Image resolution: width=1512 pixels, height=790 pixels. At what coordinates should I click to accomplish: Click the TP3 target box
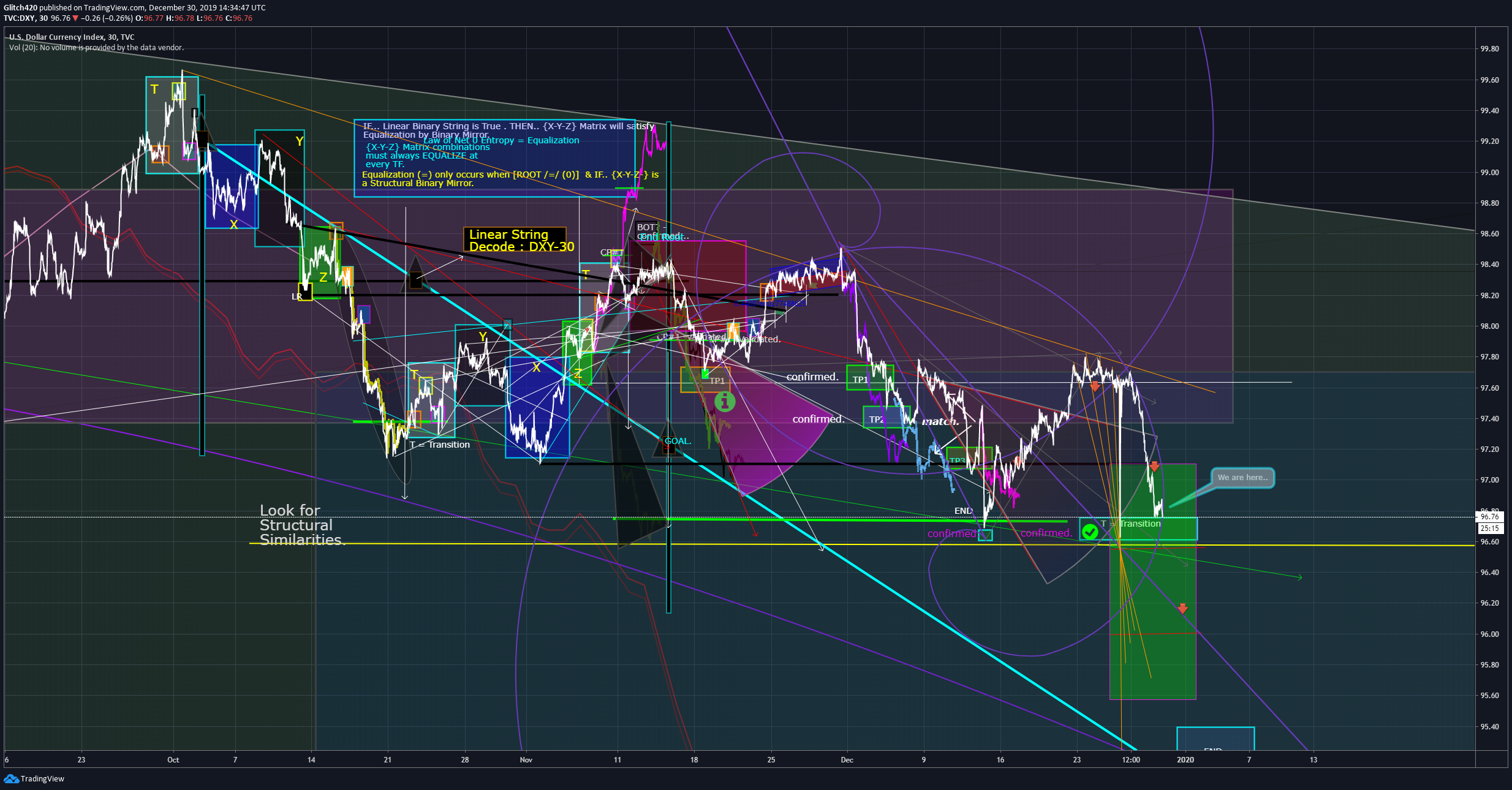pyautogui.click(x=968, y=457)
